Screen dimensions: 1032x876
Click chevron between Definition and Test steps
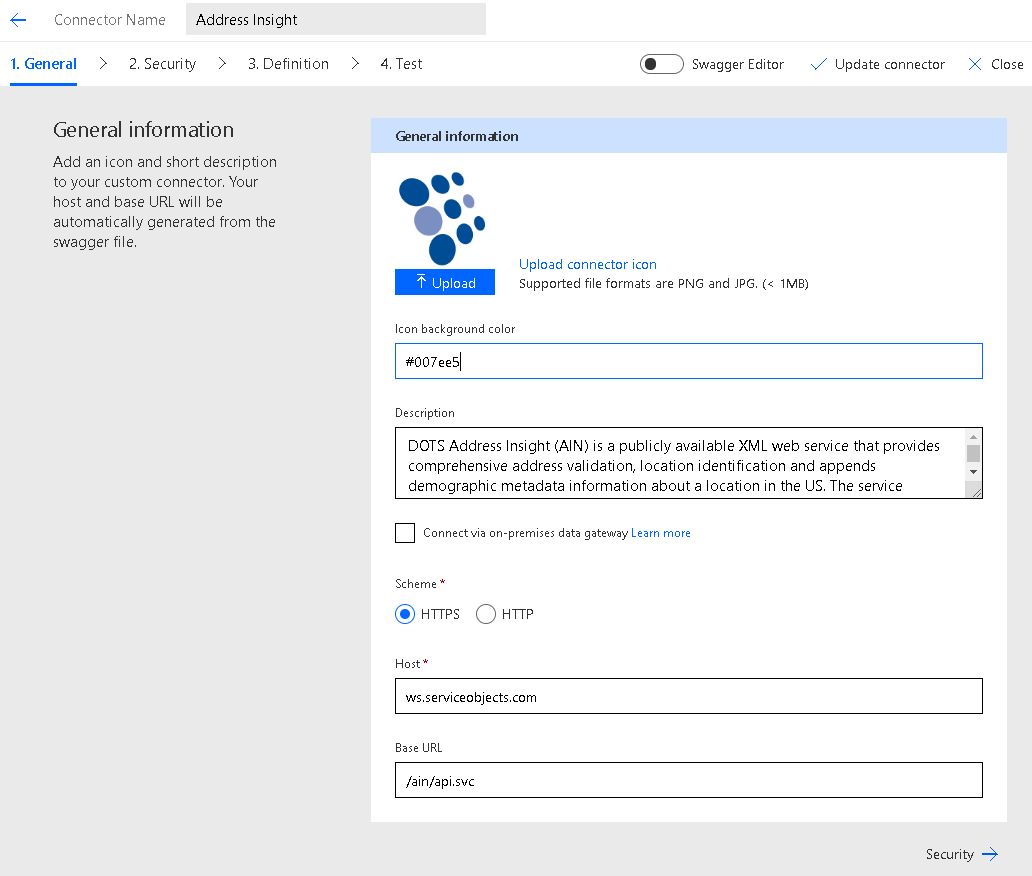click(355, 63)
